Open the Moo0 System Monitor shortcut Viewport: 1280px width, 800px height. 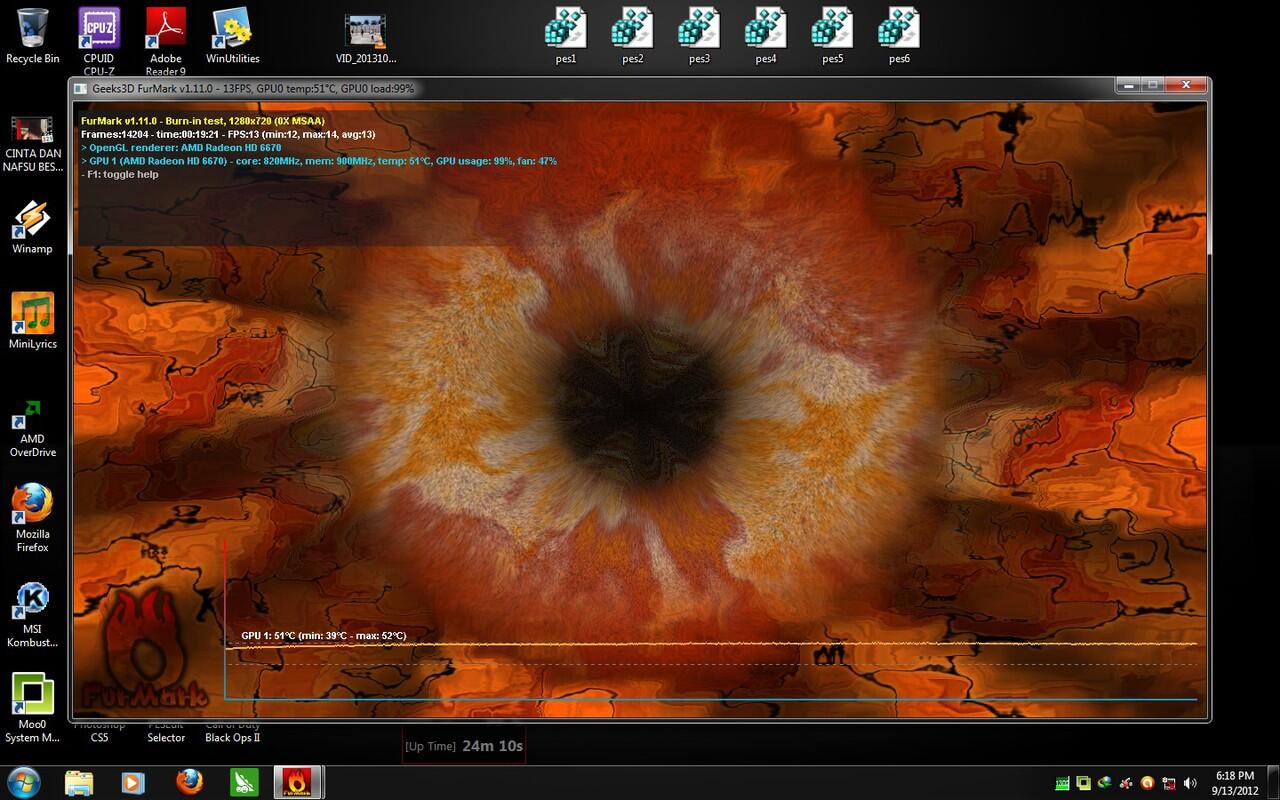tap(32, 708)
